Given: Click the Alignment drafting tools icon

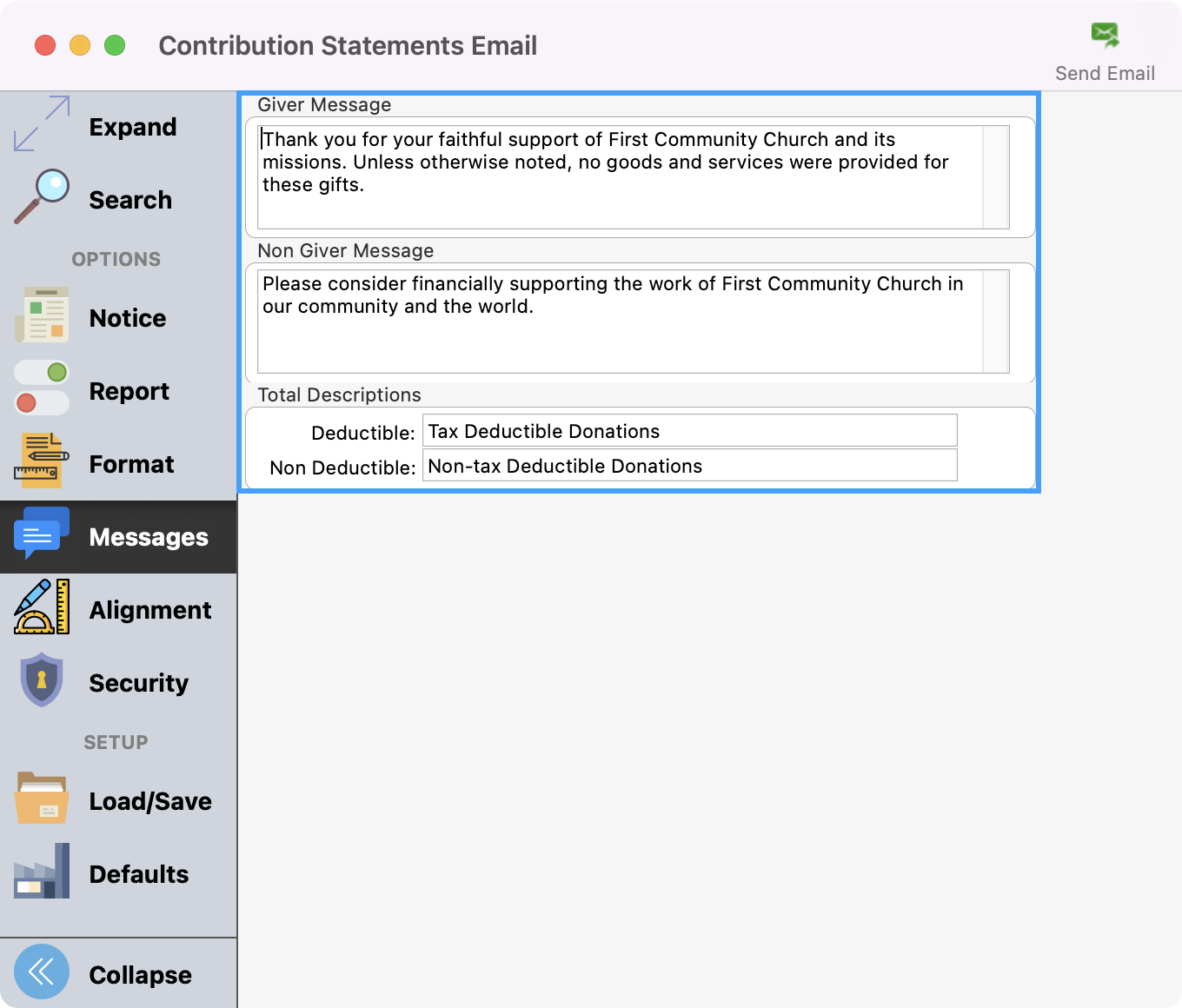Looking at the screenshot, I should 42,607.
